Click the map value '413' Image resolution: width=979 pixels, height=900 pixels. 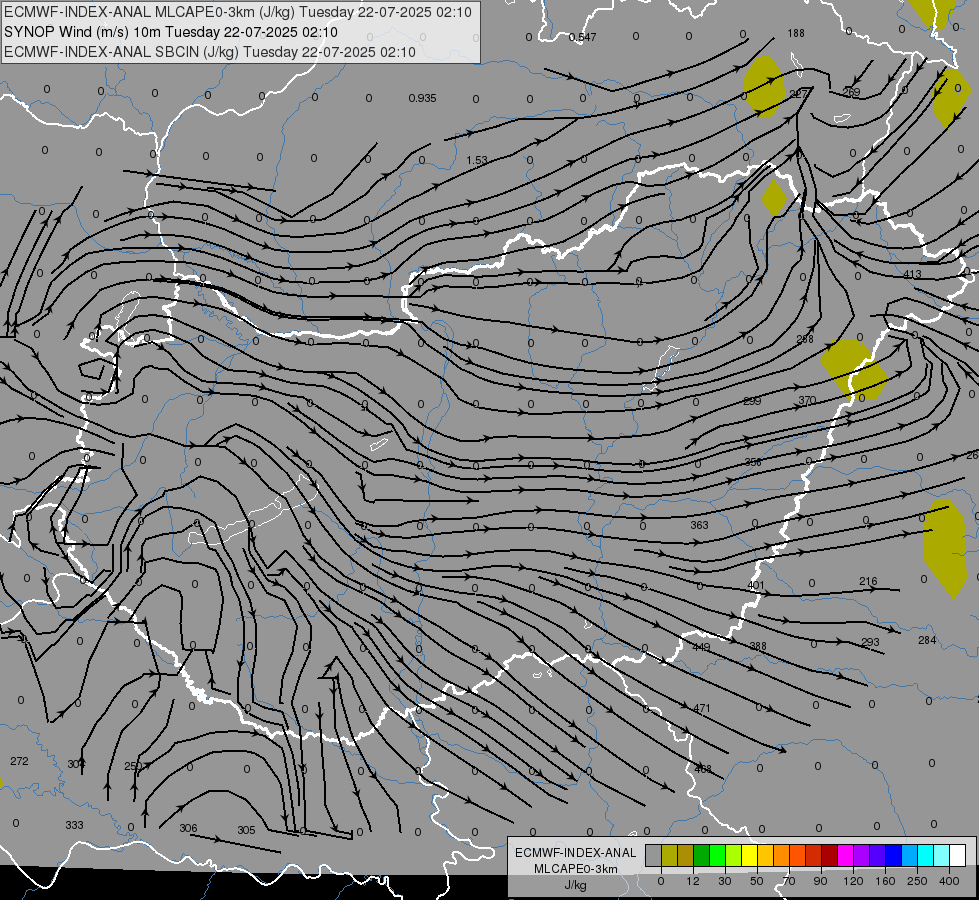[912, 274]
